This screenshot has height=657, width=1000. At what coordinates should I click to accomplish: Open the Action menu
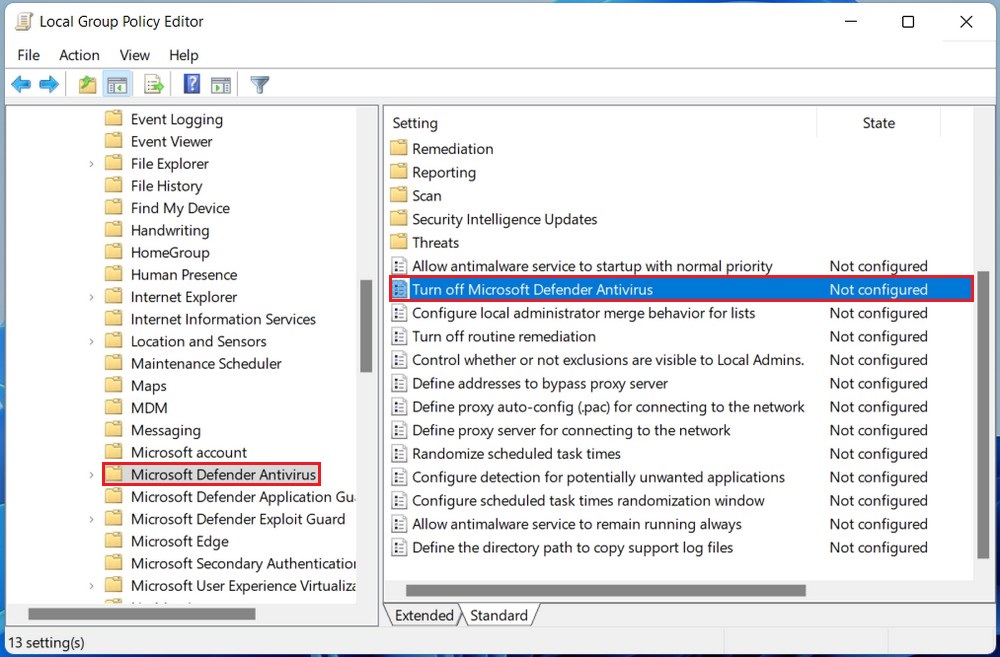coord(79,55)
